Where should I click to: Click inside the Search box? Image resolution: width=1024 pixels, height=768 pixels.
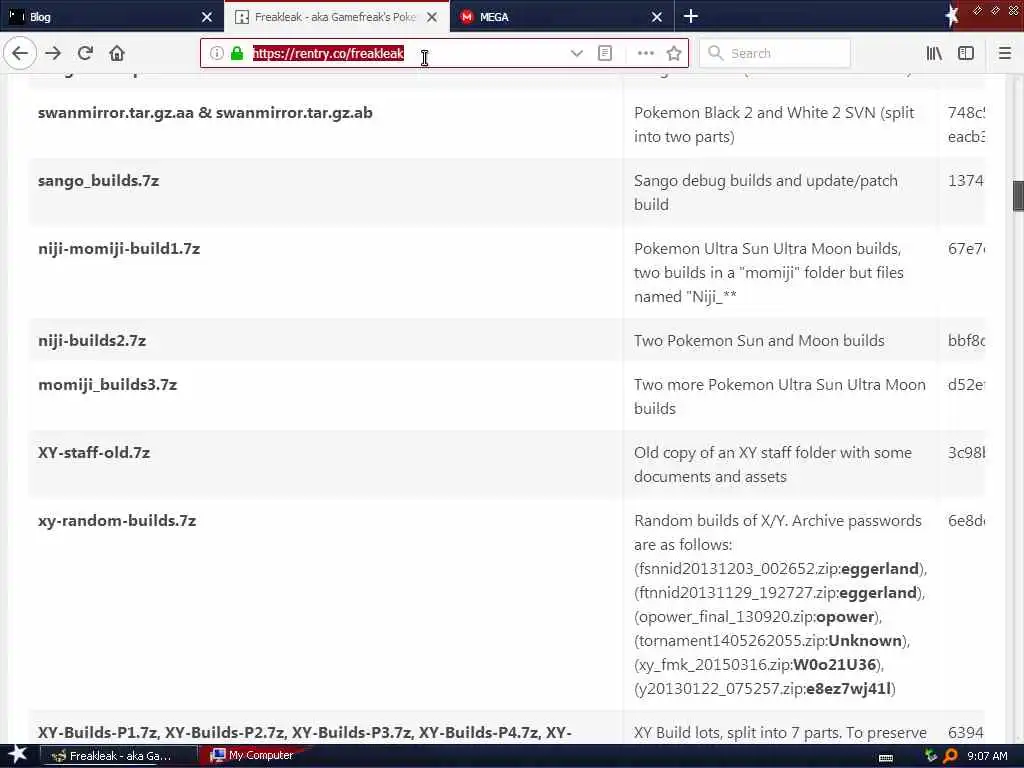[x=775, y=54]
